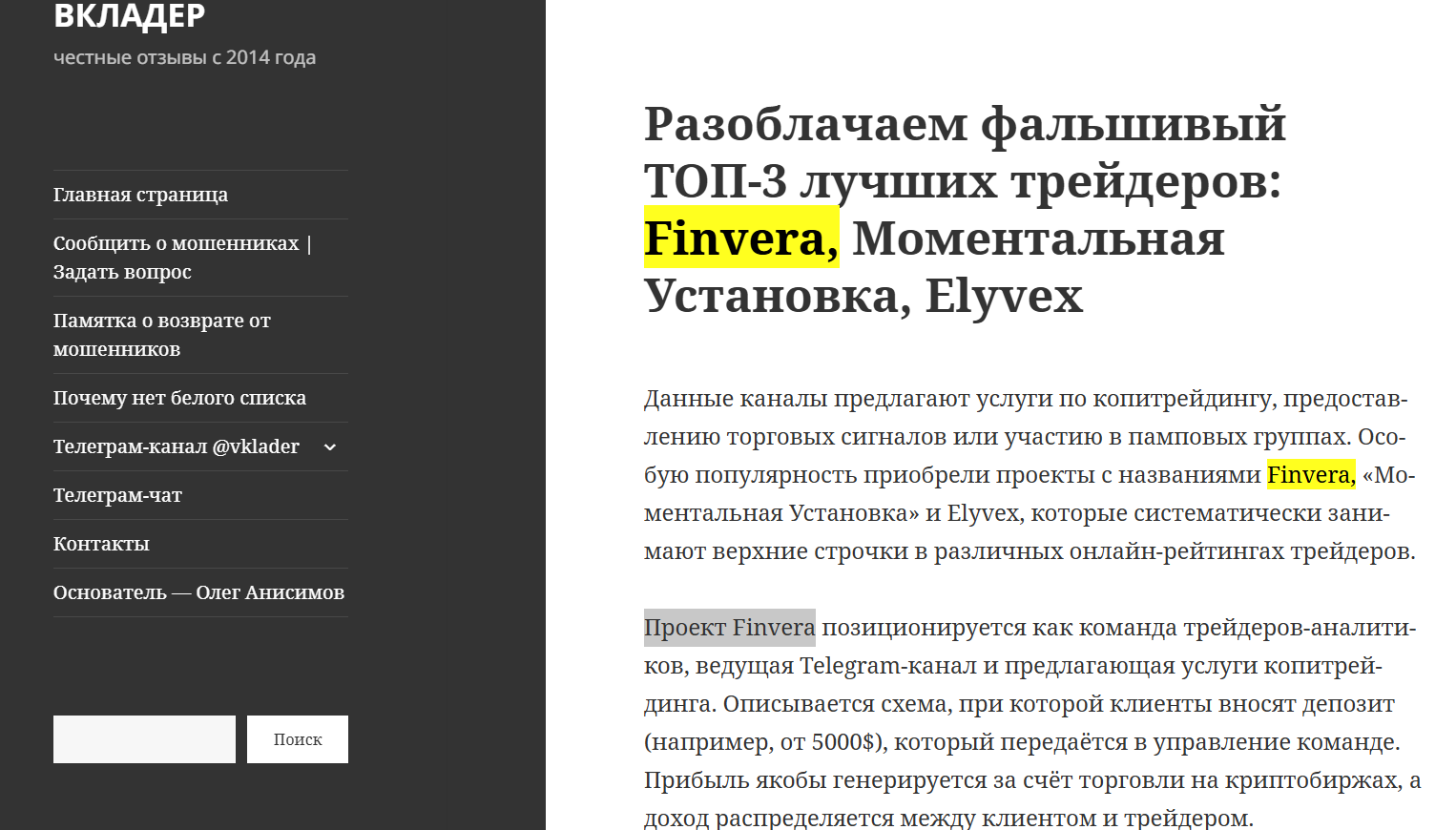Viewport: 1456px width, 830px height.
Task: Open the Телеграм-чат menu item
Action: [117, 495]
